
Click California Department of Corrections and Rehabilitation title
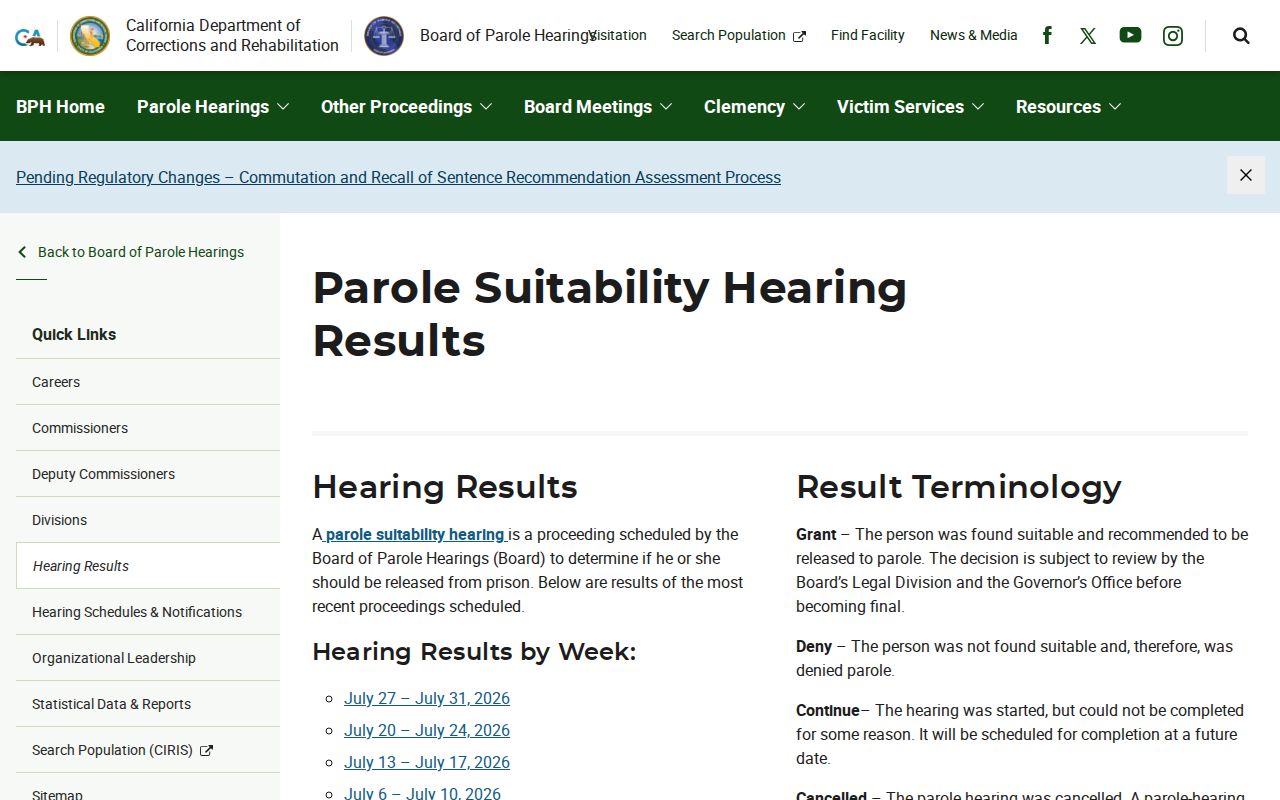point(232,35)
